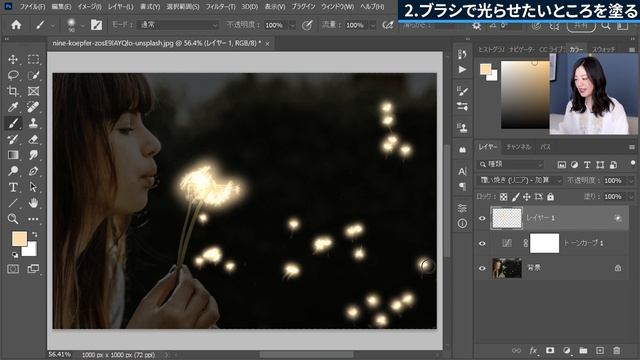Screen dimensions: 640x360
Task: Select the History Brush tool
Action: coord(13,139)
